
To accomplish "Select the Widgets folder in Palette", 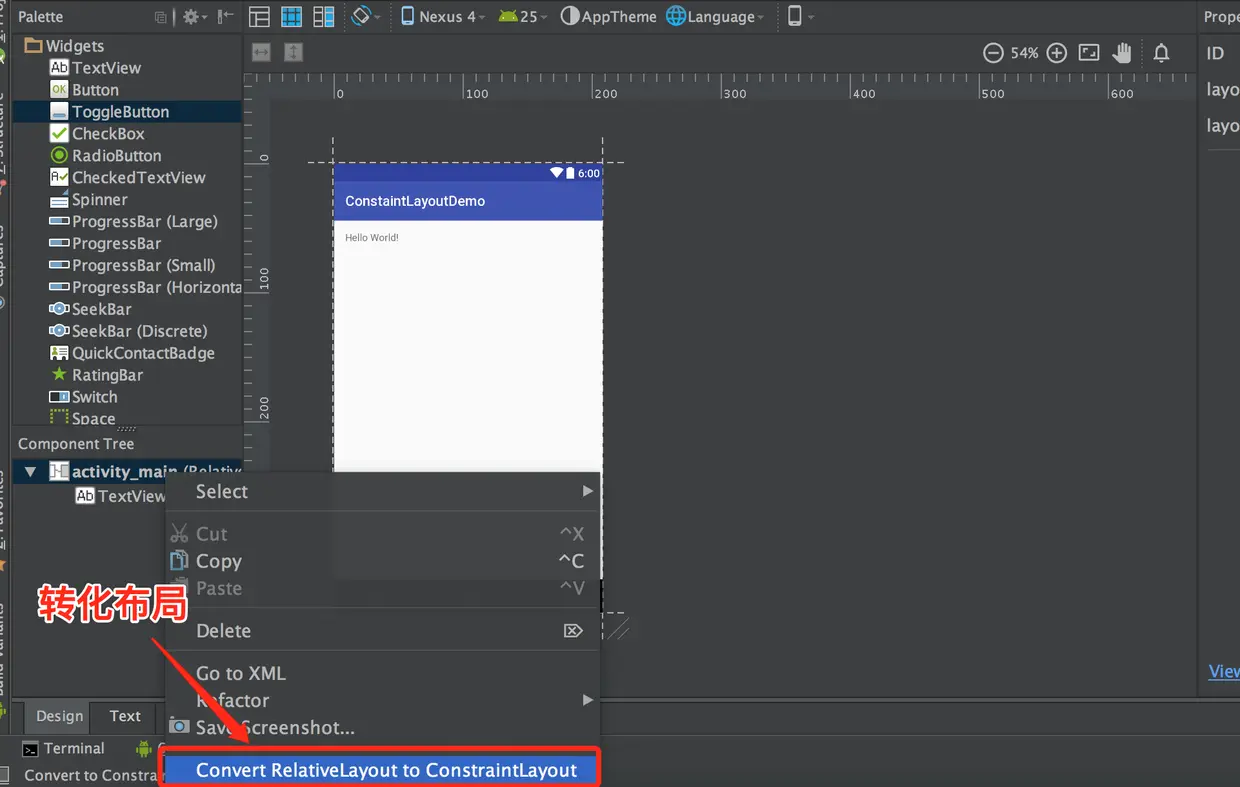I will tap(64, 46).
